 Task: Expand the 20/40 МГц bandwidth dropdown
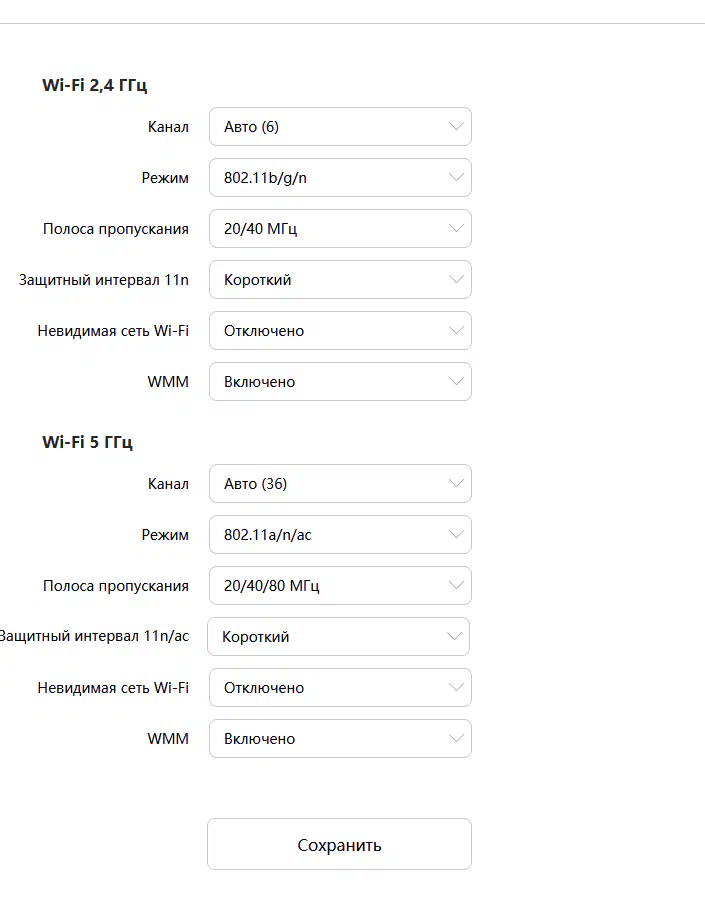coord(340,229)
